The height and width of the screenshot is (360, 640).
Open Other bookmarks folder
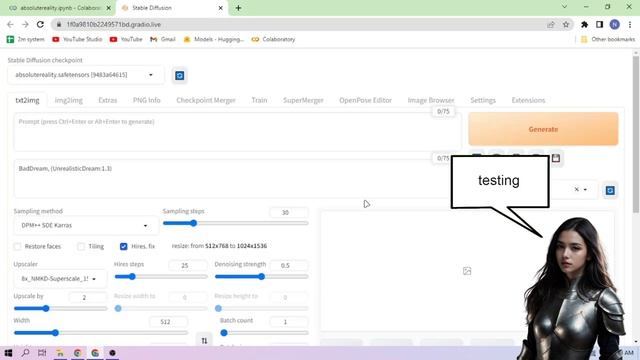pyautogui.click(x=608, y=39)
